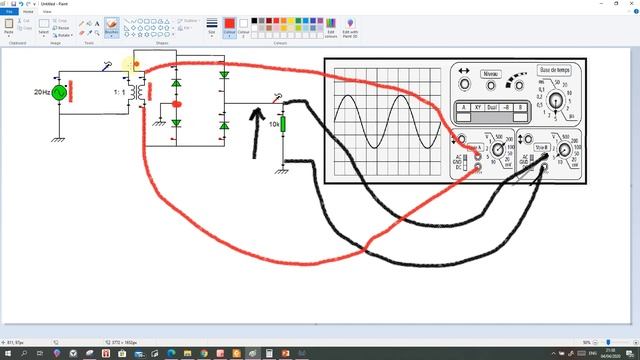The width and height of the screenshot is (640, 360).
Task: Pick the orange colour swatch
Action: pyautogui.click(x=284, y=21)
